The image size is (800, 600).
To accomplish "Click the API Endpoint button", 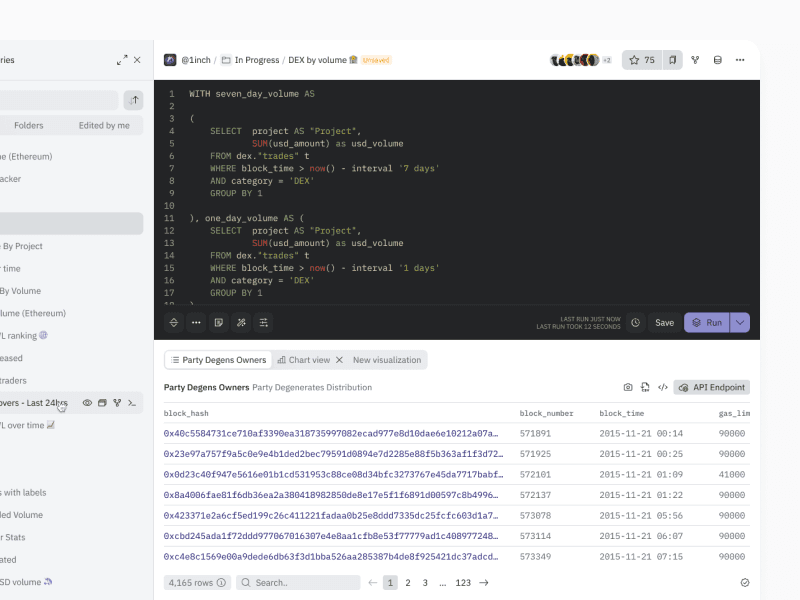I will [x=711, y=387].
